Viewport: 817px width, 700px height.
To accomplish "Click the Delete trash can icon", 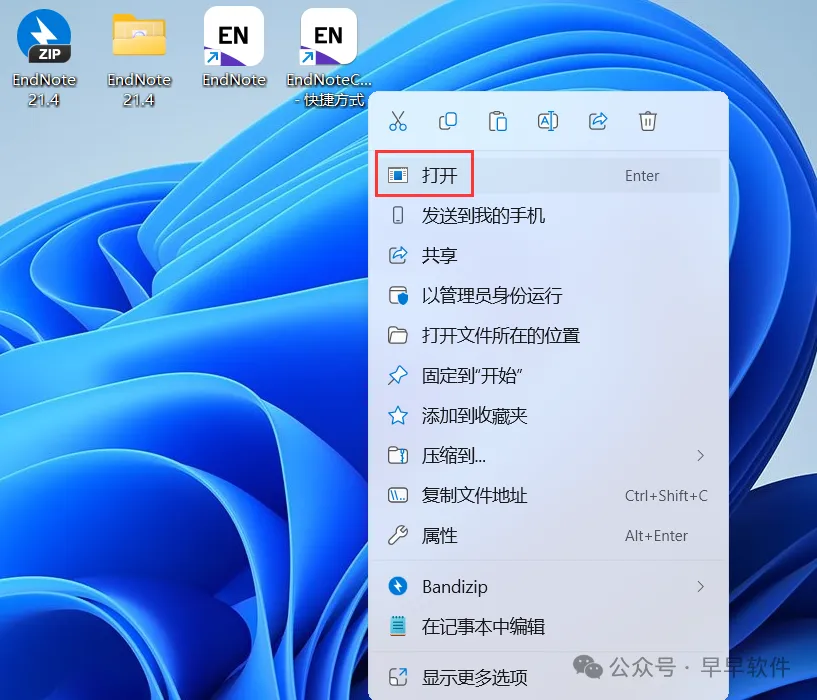I will [648, 121].
